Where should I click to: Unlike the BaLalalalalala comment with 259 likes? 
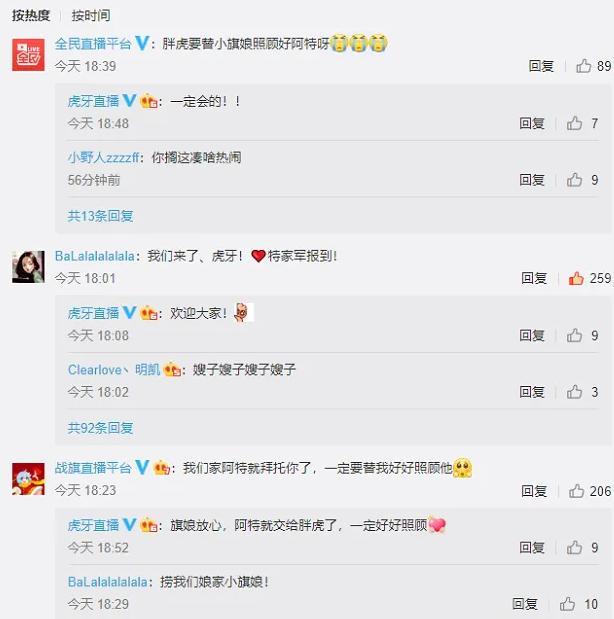click(x=576, y=278)
